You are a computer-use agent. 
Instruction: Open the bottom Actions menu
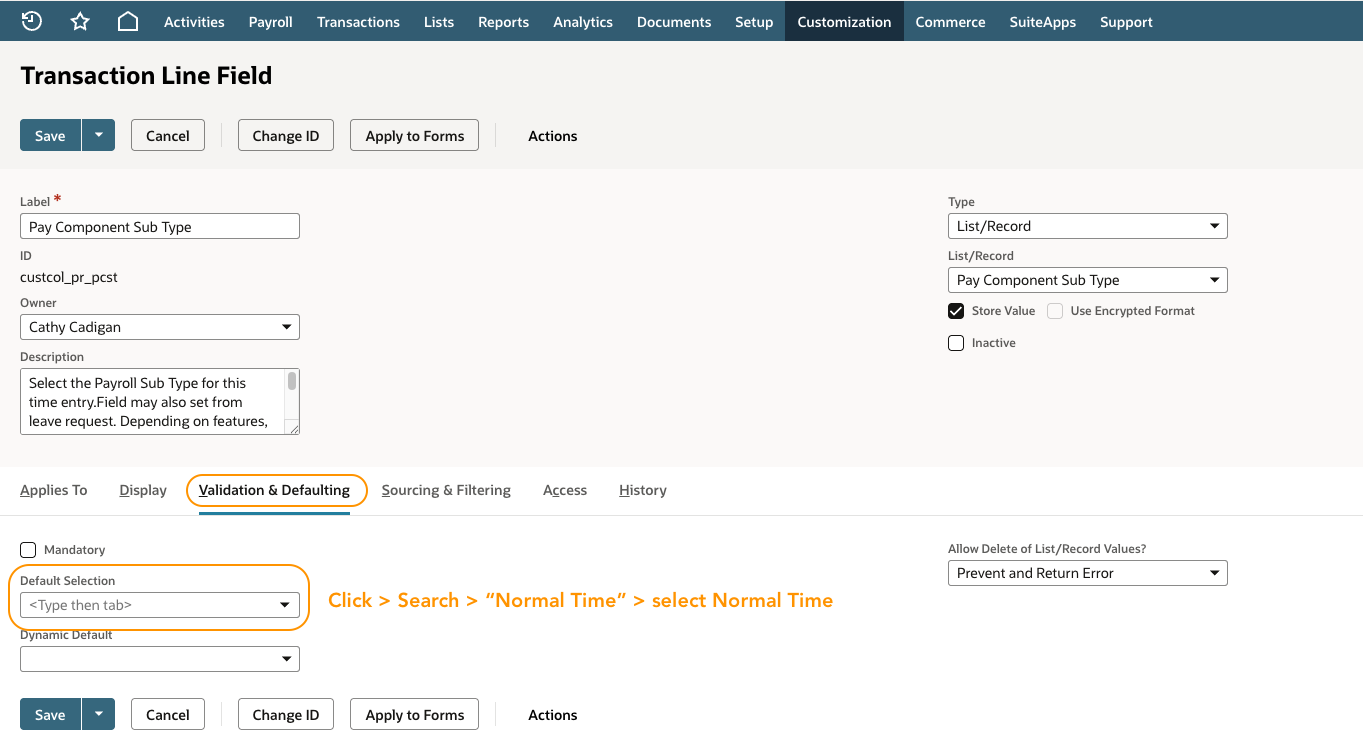pos(553,715)
